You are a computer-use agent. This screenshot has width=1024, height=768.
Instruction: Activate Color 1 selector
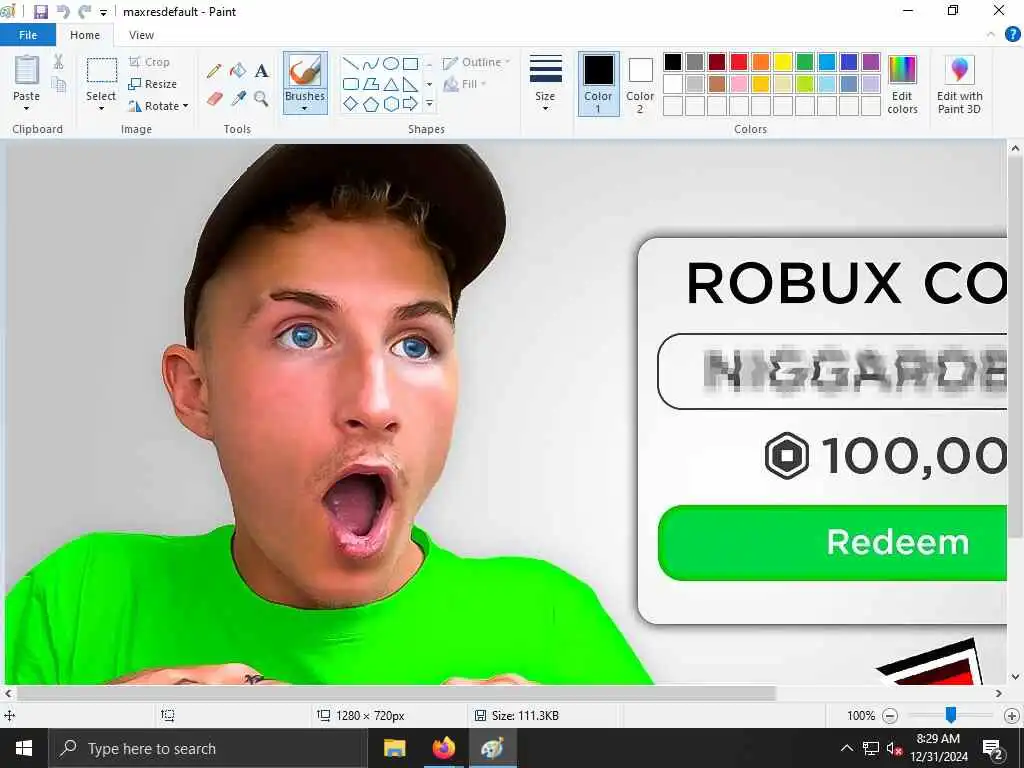pos(598,84)
